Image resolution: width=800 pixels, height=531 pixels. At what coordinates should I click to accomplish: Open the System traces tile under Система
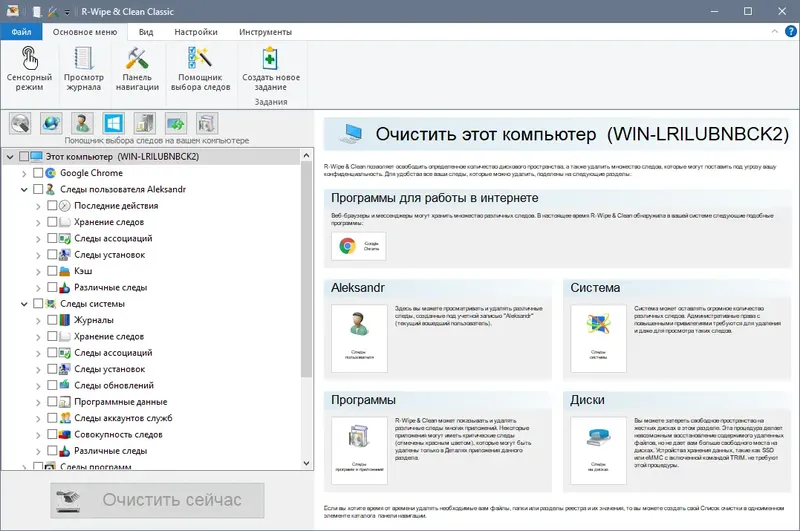click(598, 338)
